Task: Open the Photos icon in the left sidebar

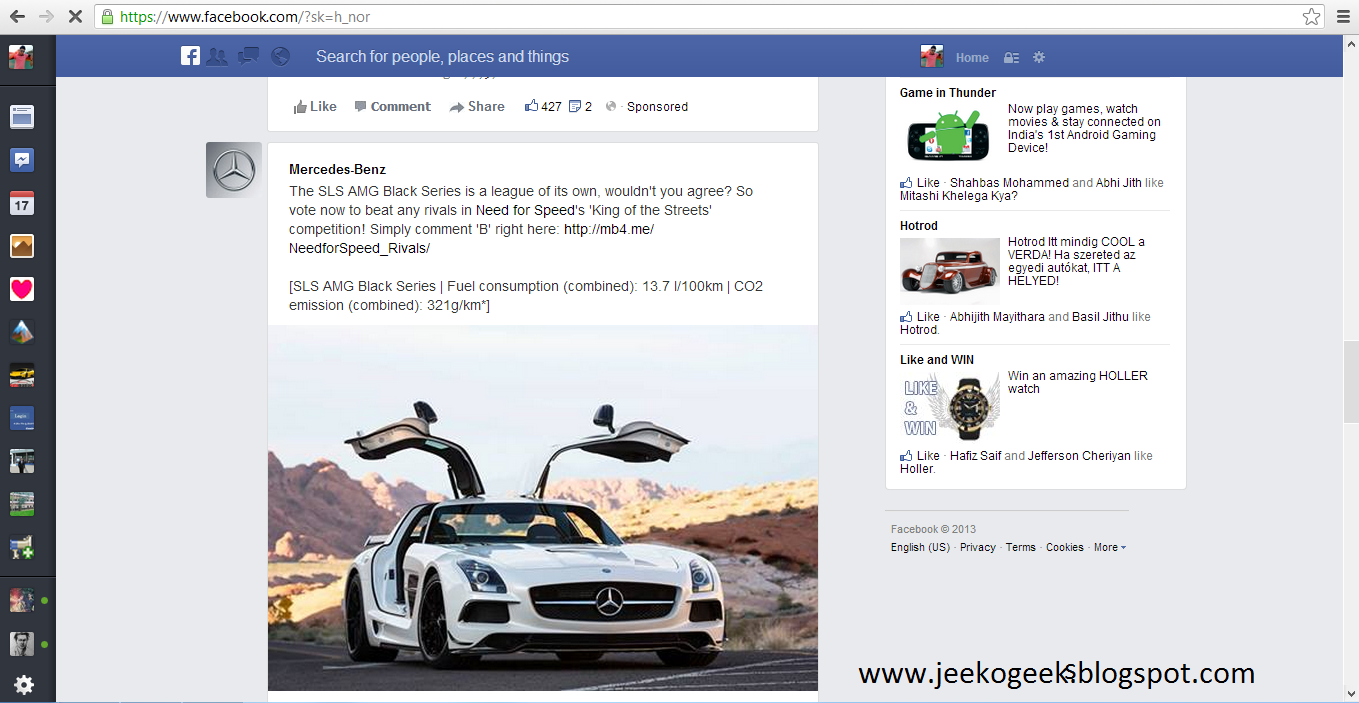Action: point(22,246)
